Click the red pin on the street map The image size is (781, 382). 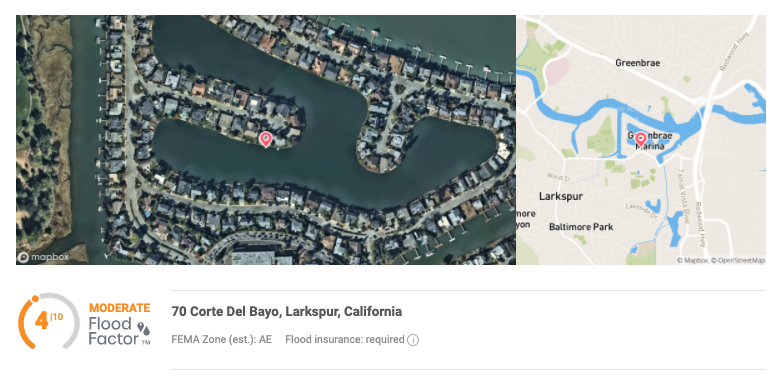click(x=641, y=139)
